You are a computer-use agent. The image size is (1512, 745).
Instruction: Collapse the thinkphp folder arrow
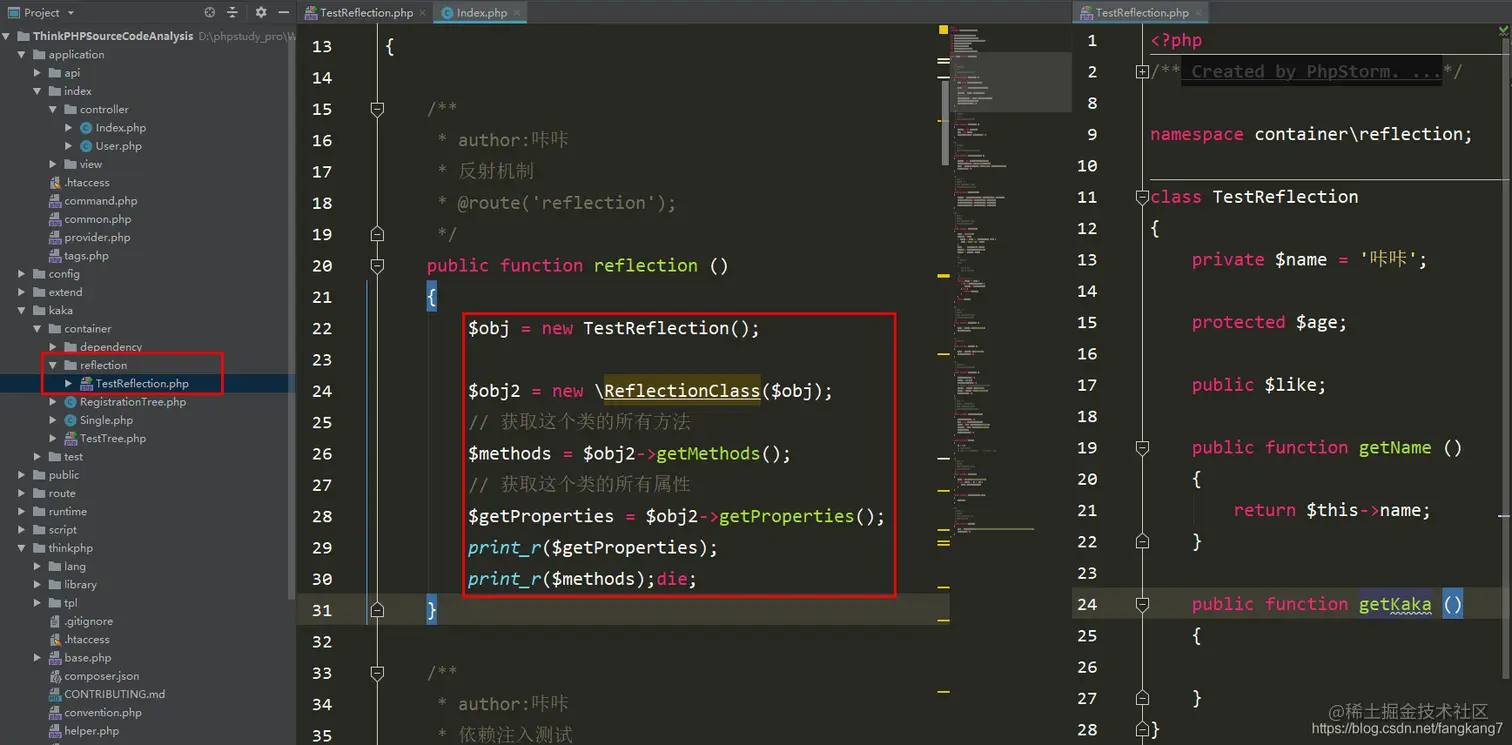[23, 548]
